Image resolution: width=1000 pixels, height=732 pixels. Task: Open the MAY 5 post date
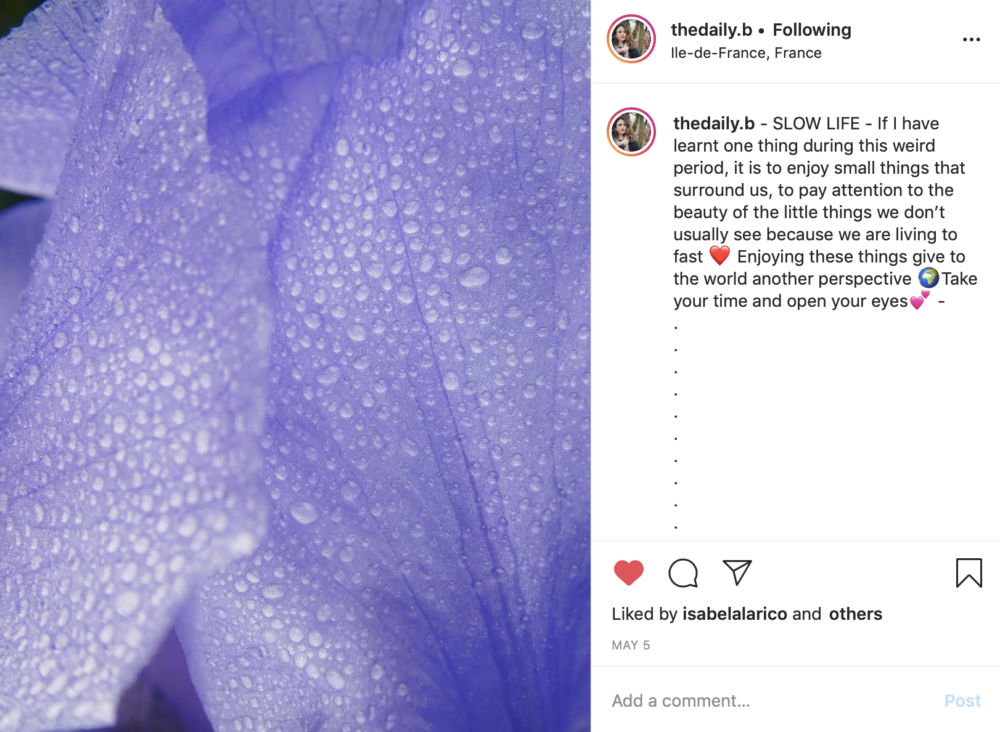631,645
